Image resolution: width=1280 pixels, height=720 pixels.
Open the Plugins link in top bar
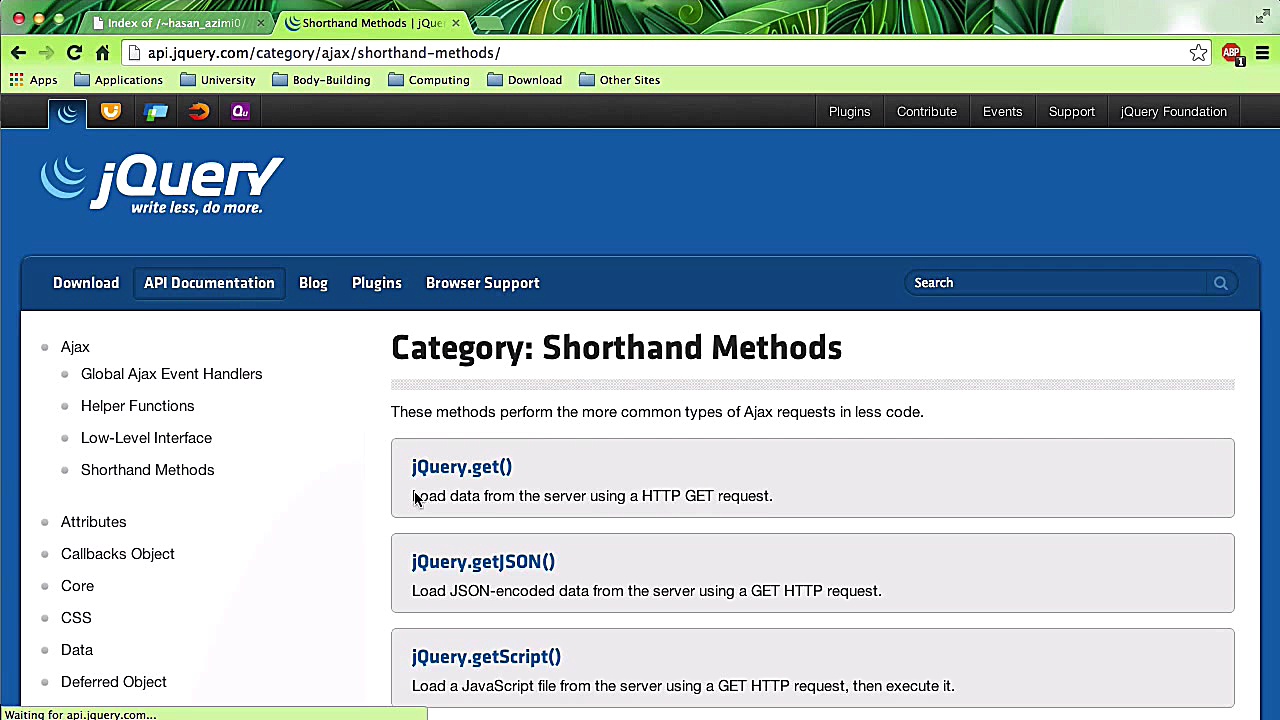(x=850, y=112)
